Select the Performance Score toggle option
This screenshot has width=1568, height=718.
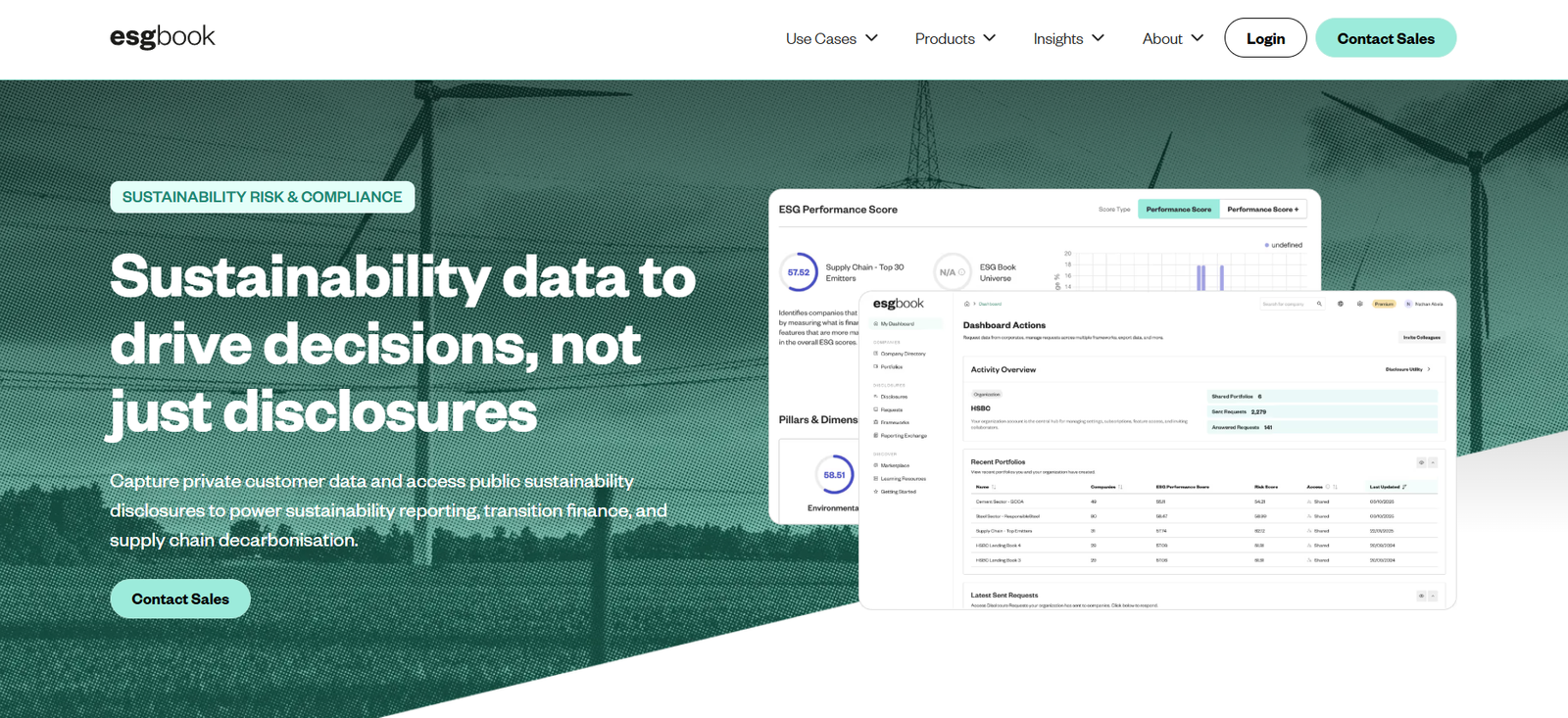1178,209
